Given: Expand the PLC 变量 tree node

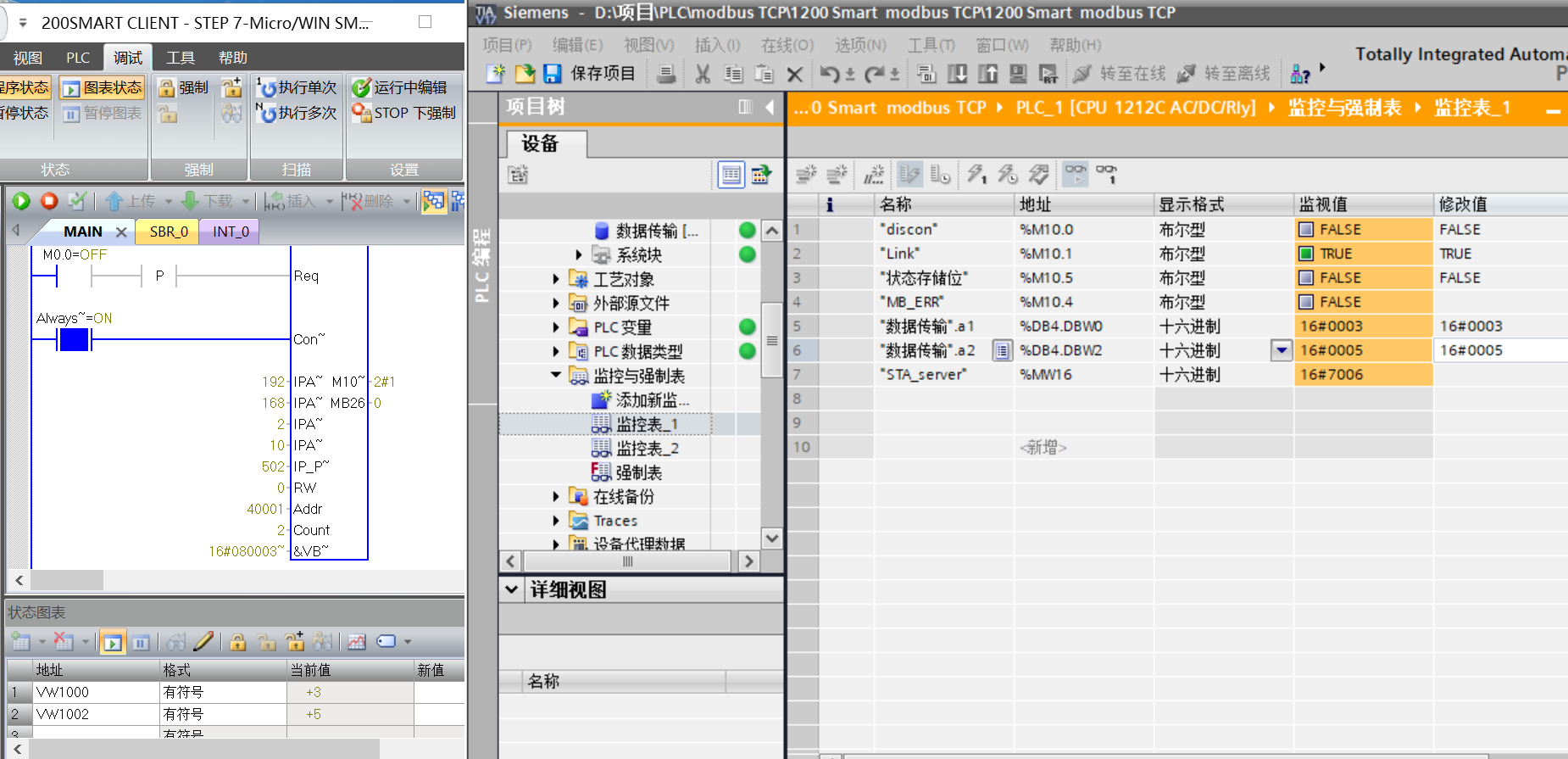Looking at the screenshot, I should [x=556, y=327].
